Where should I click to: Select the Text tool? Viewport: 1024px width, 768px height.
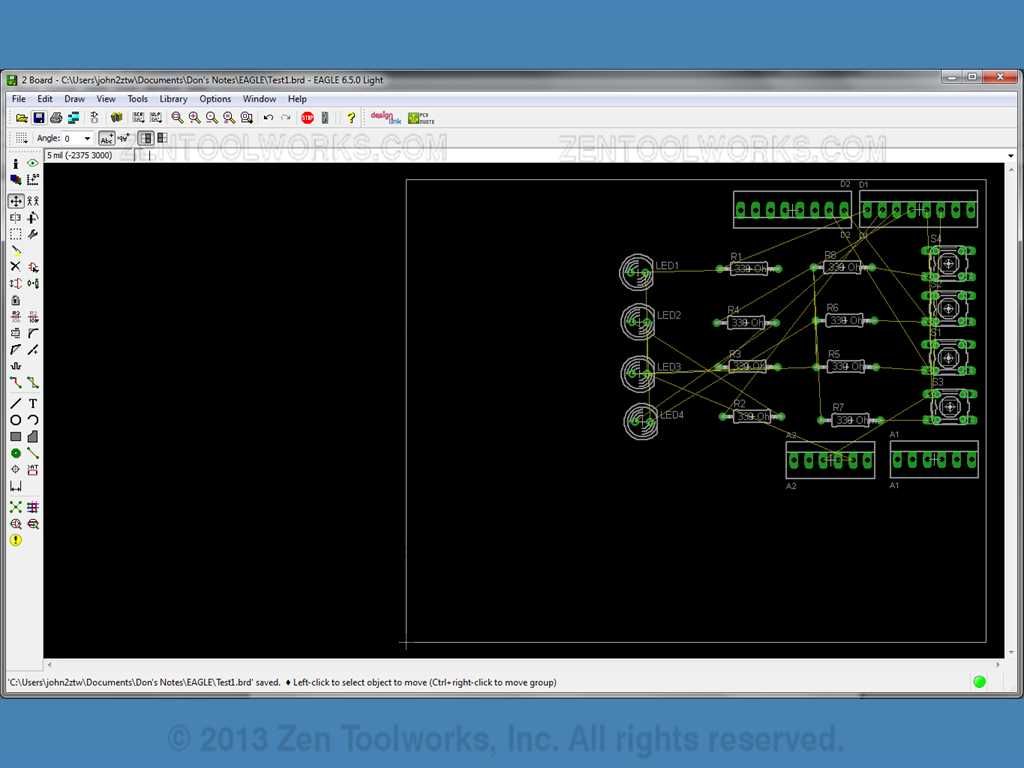coord(33,404)
